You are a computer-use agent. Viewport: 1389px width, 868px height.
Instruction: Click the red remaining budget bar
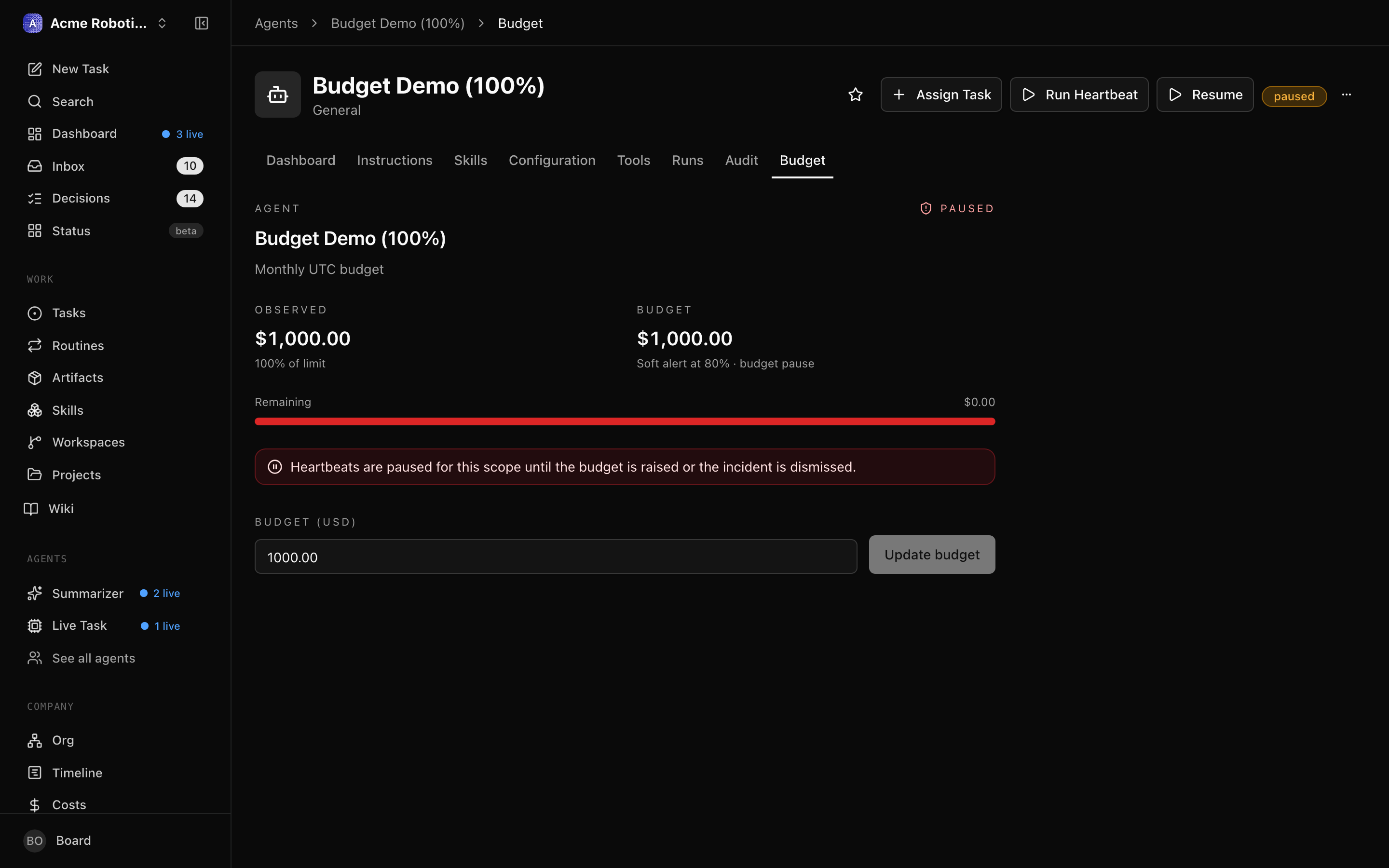click(x=625, y=421)
